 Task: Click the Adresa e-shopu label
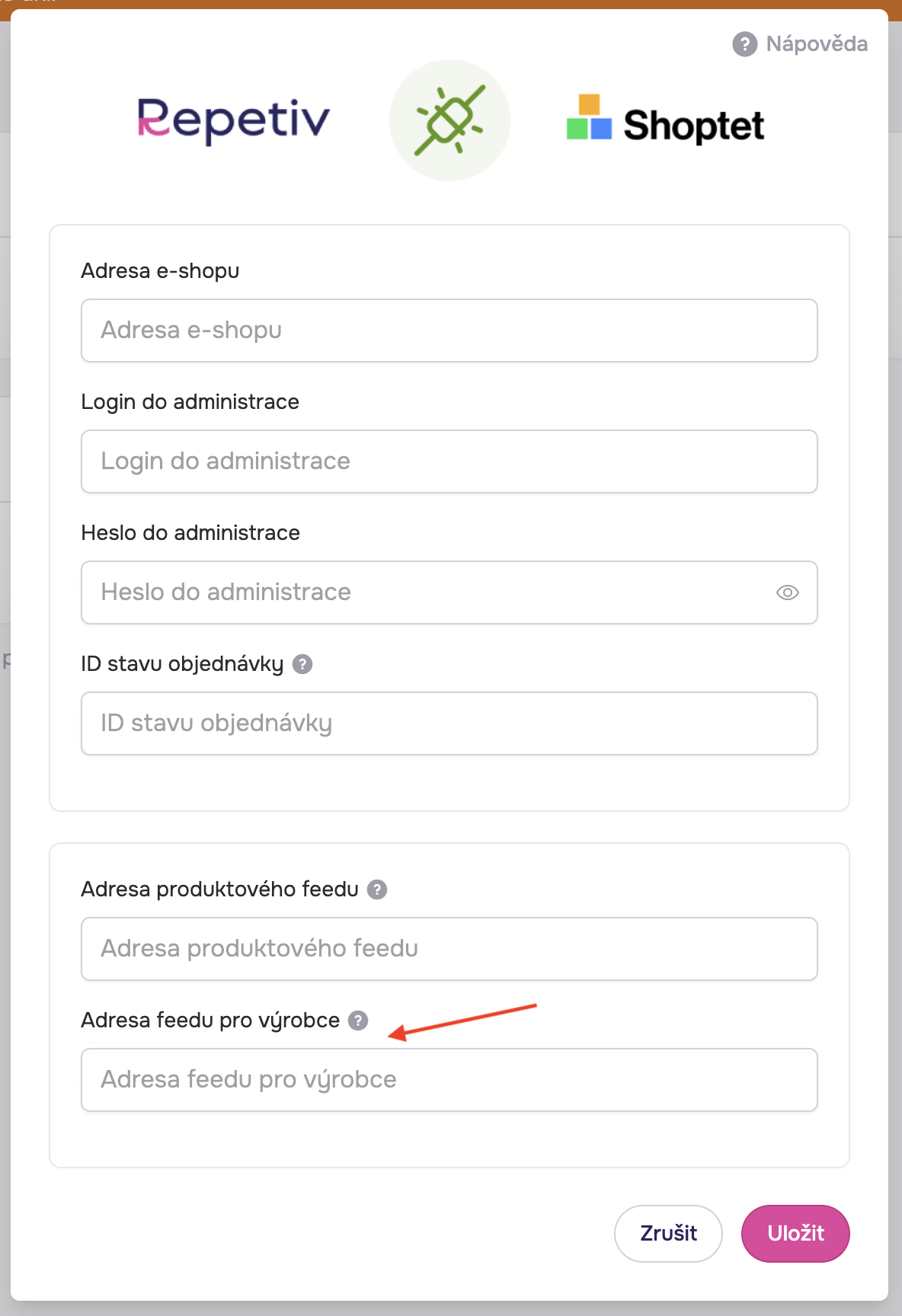tap(160, 271)
